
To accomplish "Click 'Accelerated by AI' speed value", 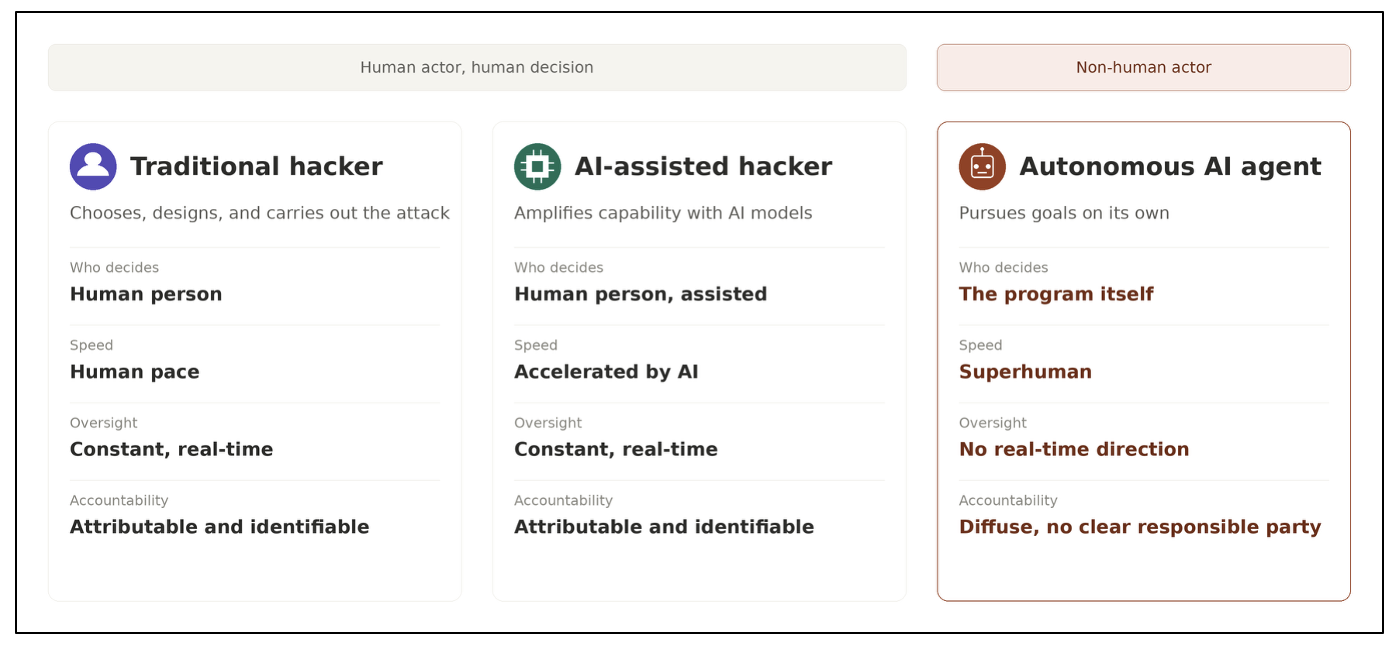I will coord(606,372).
